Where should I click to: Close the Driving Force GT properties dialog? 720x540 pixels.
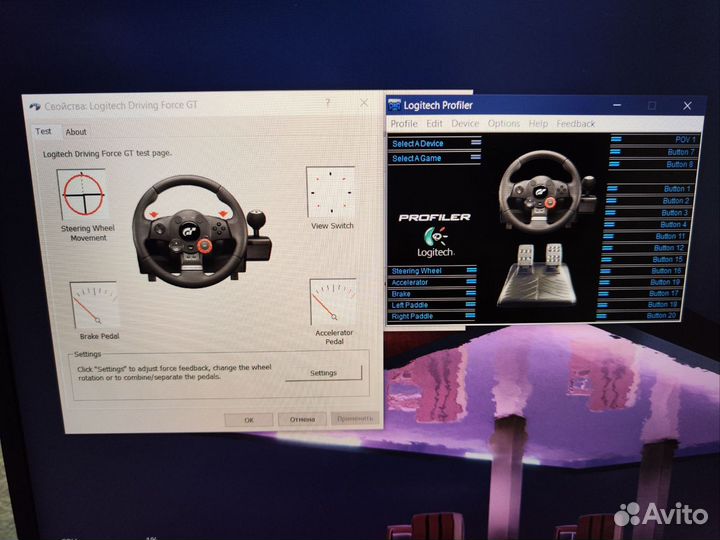click(x=364, y=102)
